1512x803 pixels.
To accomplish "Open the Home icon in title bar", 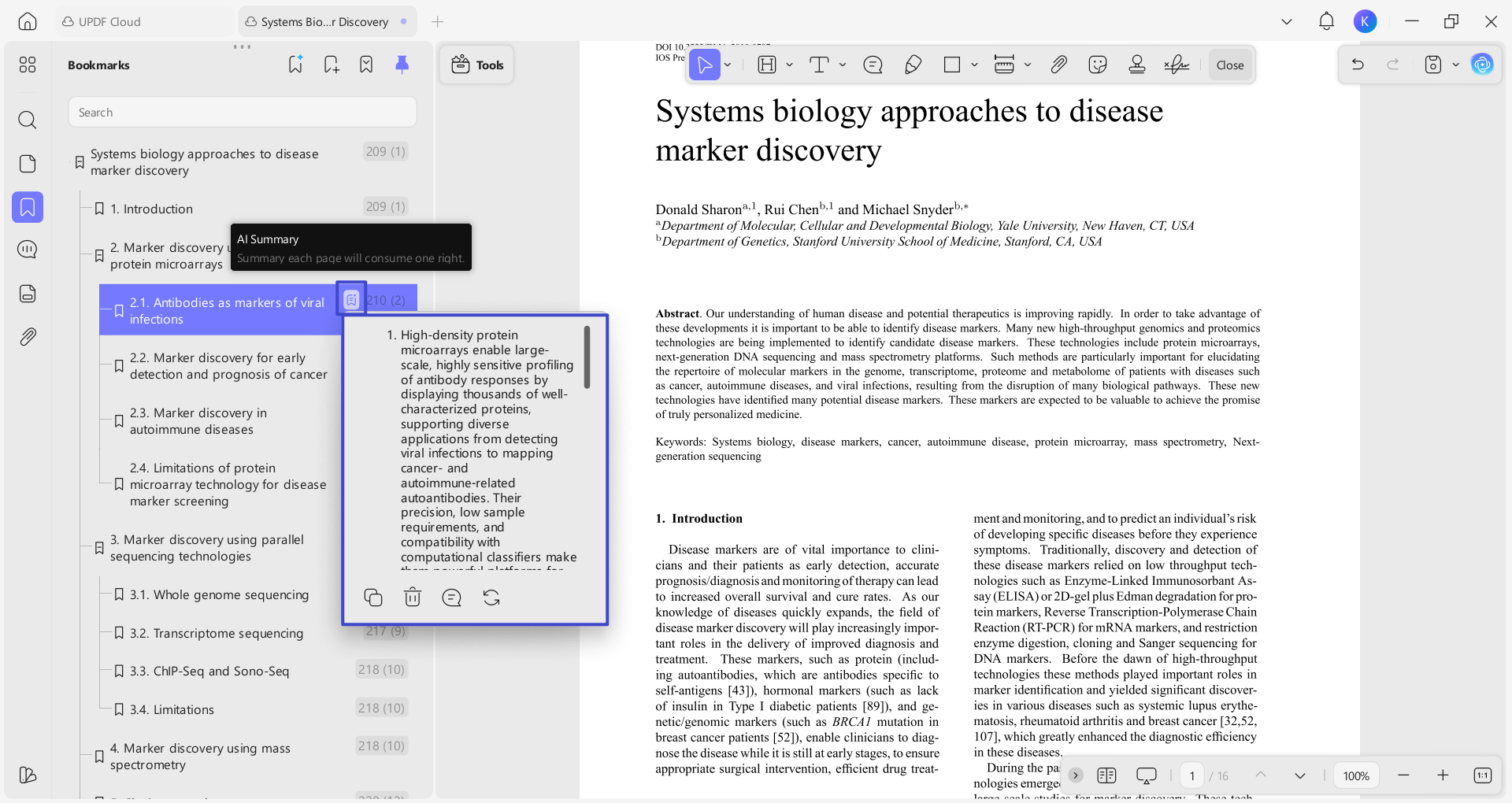I will point(28,22).
